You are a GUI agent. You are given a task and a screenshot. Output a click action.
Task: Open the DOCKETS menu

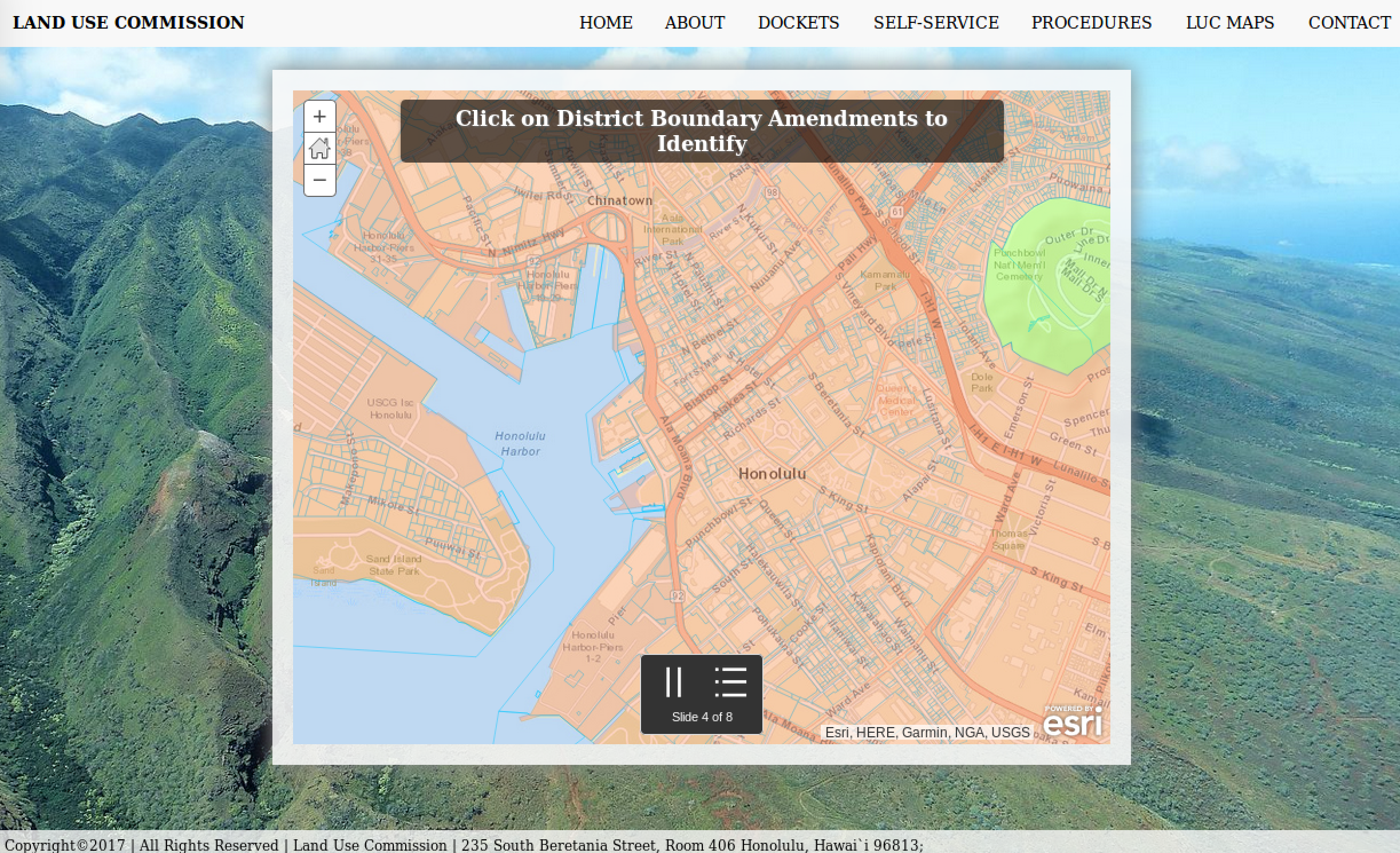coord(798,23)
